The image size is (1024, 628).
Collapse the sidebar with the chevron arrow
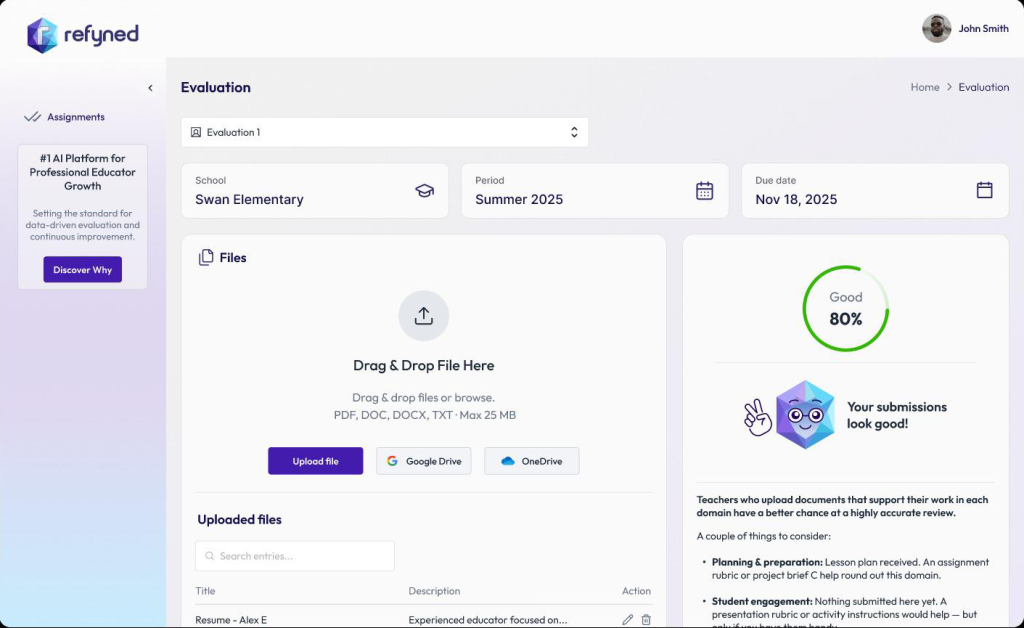pos(150,88)
